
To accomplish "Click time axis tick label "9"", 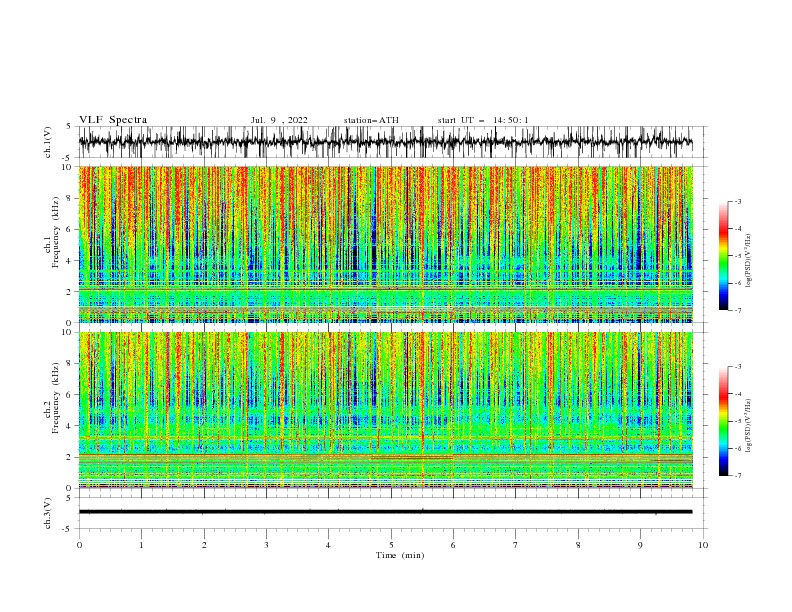I will [640, 545].
